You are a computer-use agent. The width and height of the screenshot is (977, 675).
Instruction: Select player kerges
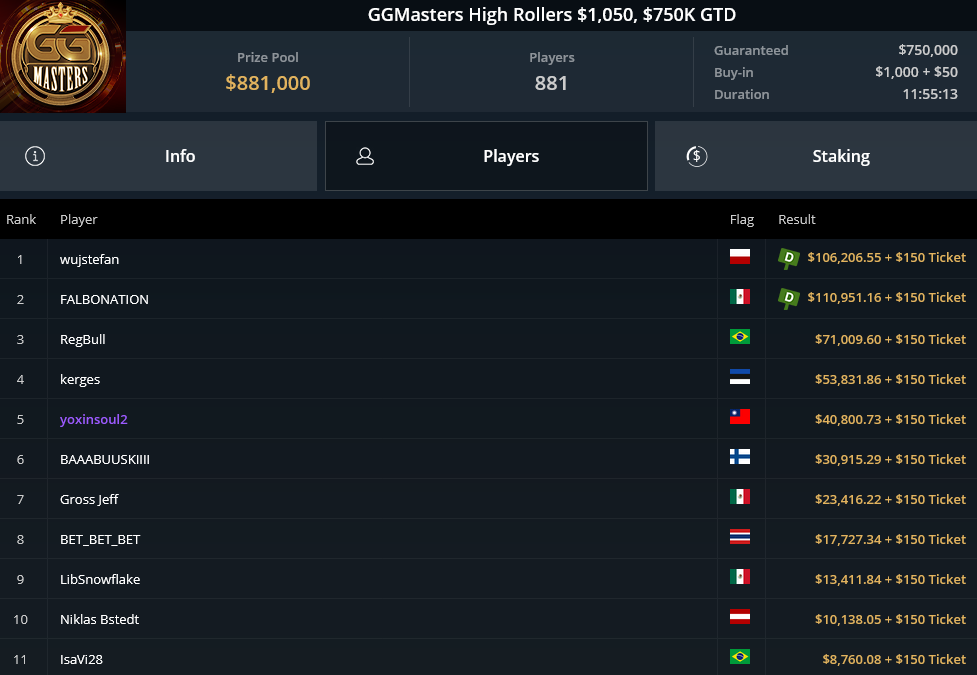[80, 379]
